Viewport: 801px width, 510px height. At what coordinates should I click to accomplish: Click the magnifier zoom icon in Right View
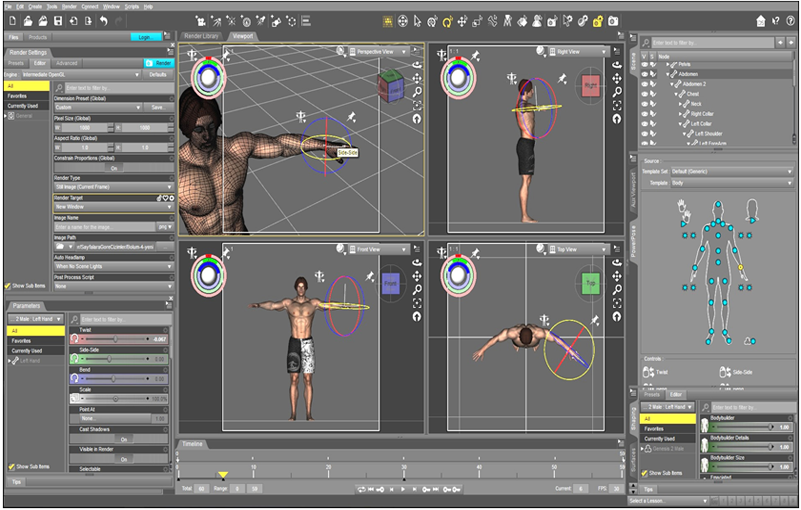tap(616, 90)
